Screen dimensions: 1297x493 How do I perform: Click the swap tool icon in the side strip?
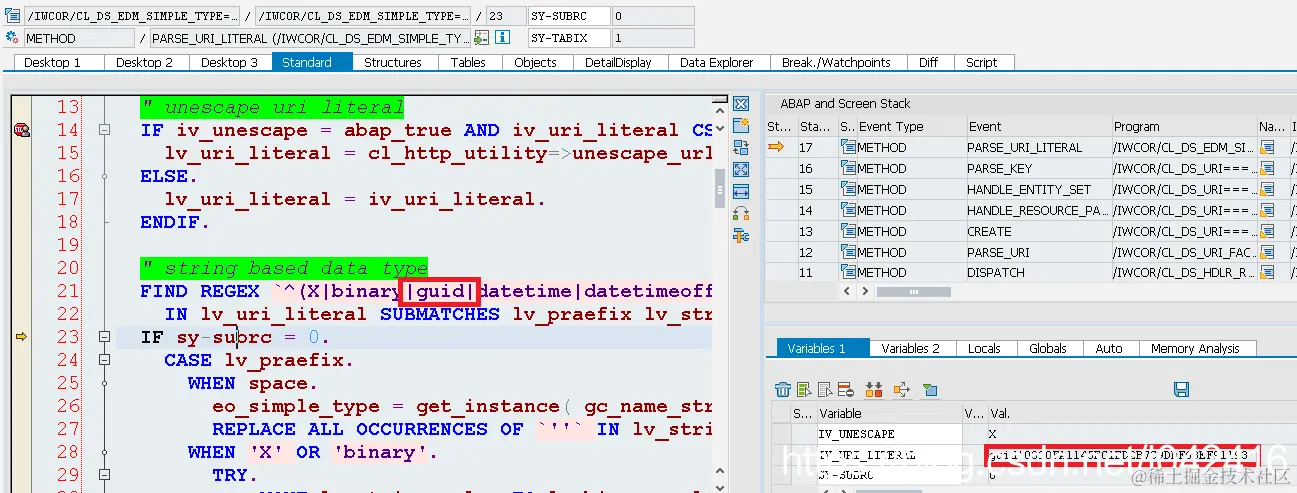click(741, 213)
